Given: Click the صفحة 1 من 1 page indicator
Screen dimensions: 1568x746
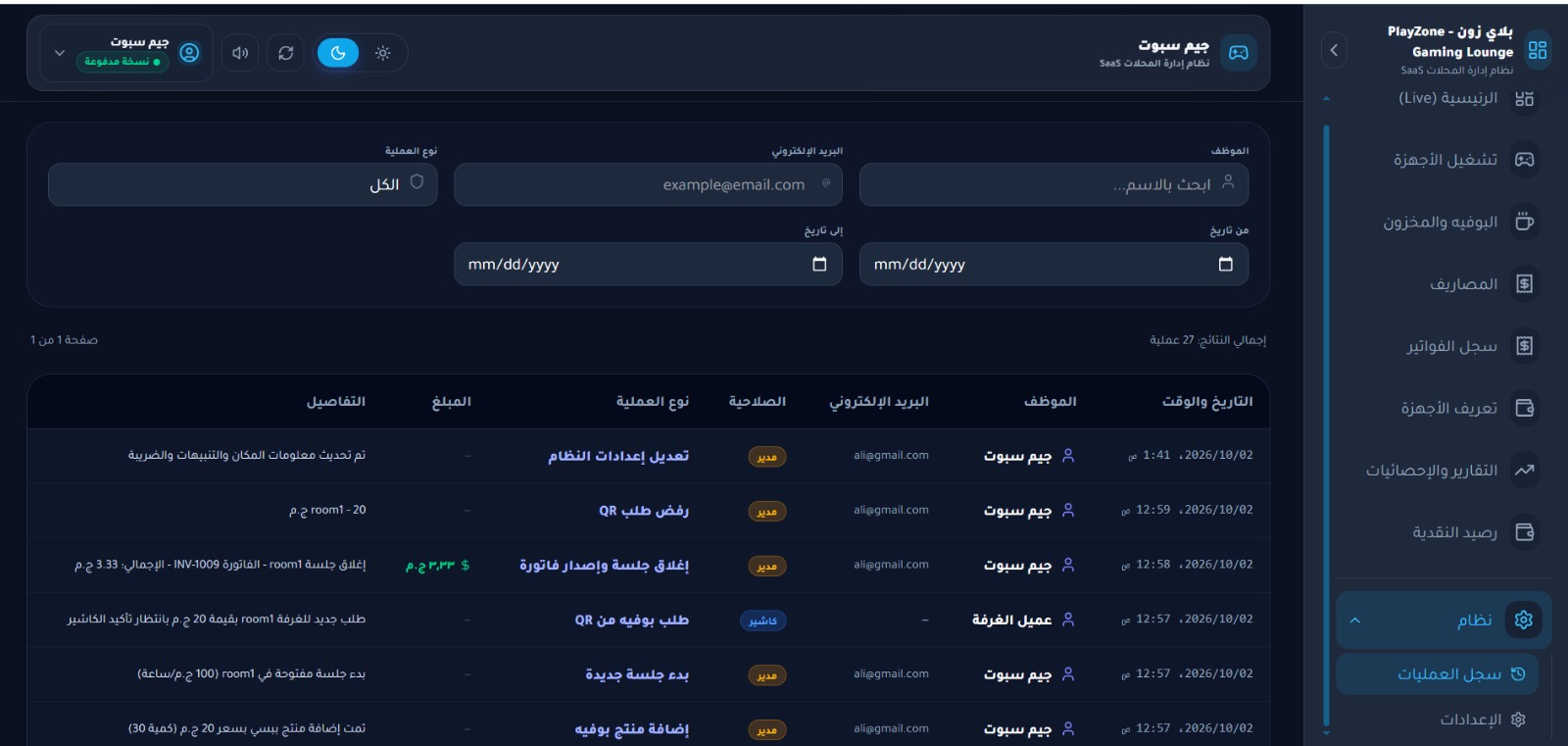Looking at the screenshot, I should (64, 340).
